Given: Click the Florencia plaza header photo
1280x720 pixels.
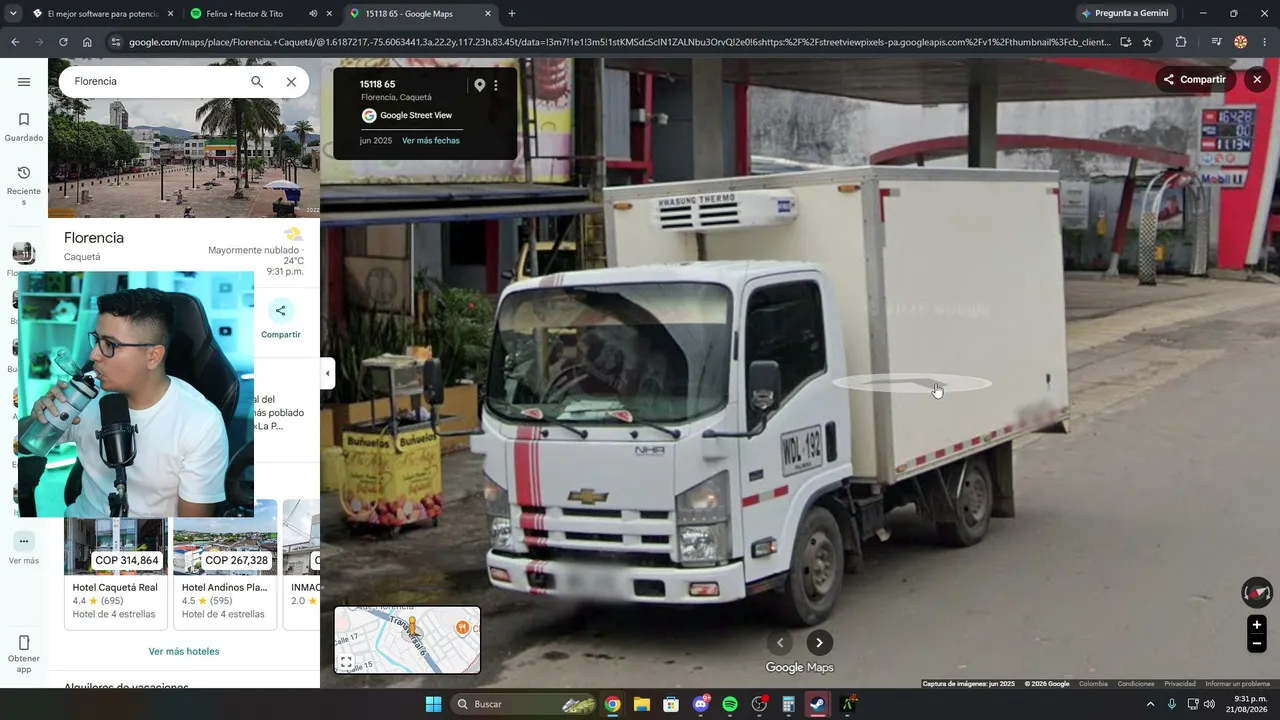Looking at the screenshot, I should 184,158.
